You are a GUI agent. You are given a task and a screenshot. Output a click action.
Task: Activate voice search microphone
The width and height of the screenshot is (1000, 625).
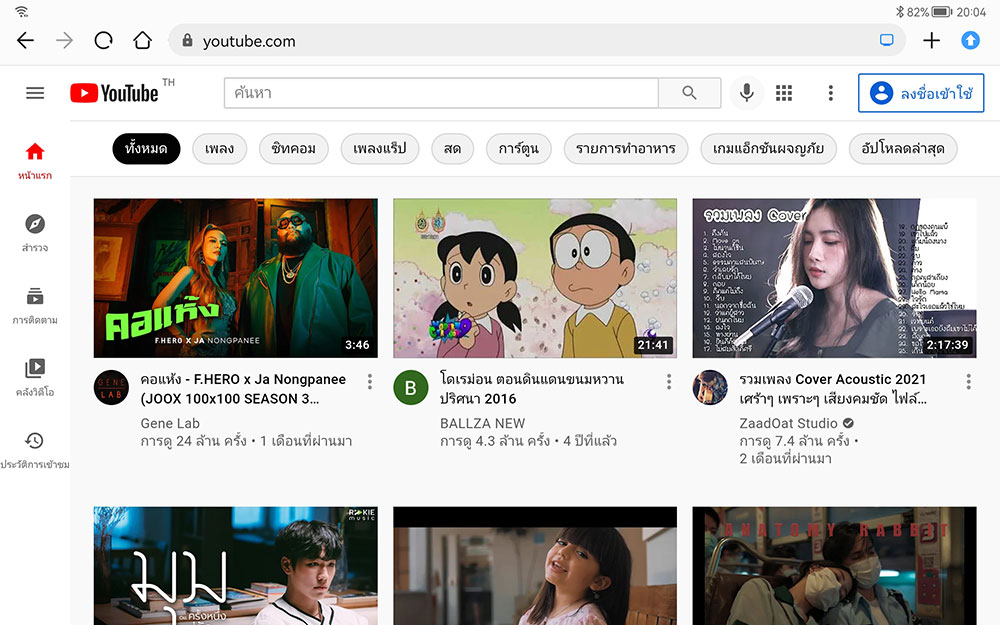pyautogui.click(x=746, y=93)
